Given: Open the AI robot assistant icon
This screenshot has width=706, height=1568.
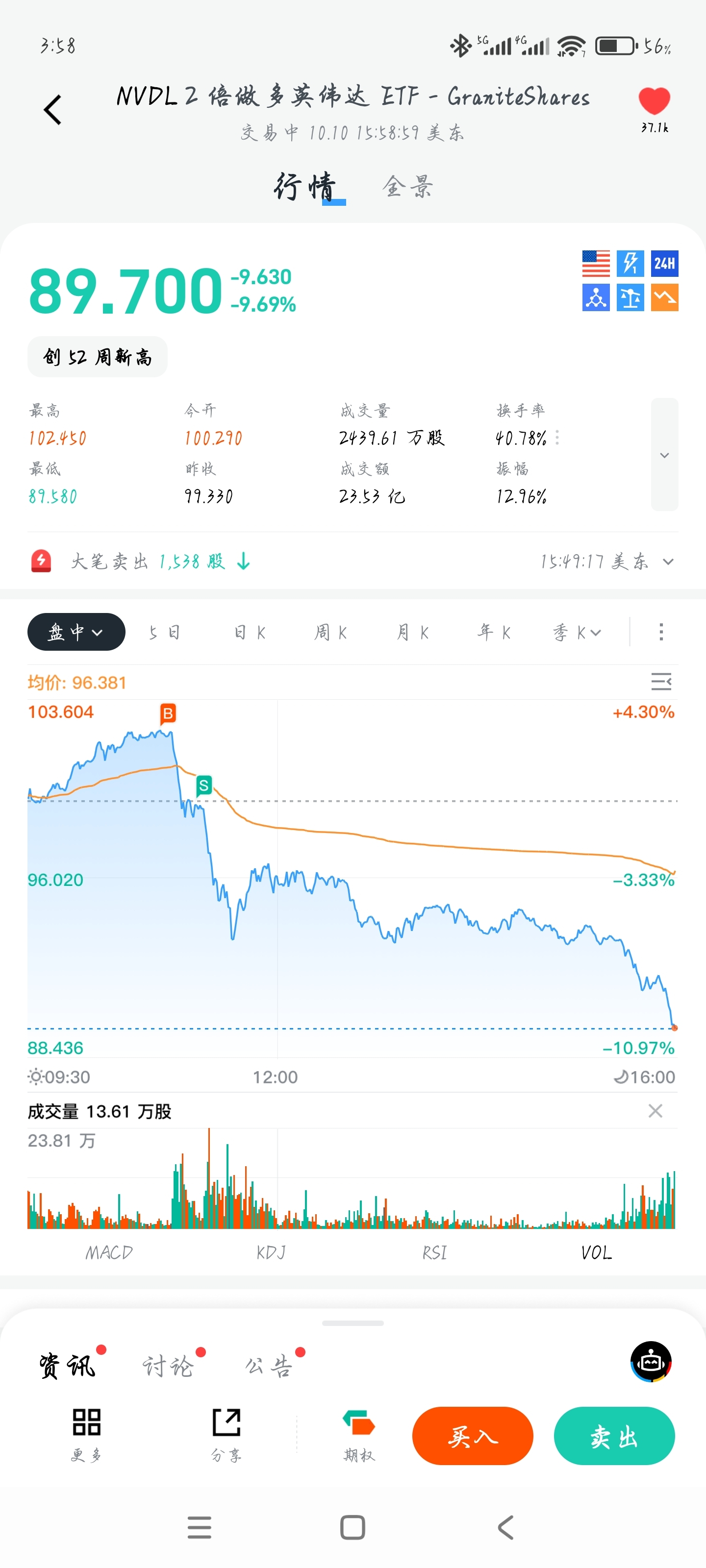Looking at the screenshot, I should coord(650,1362).
